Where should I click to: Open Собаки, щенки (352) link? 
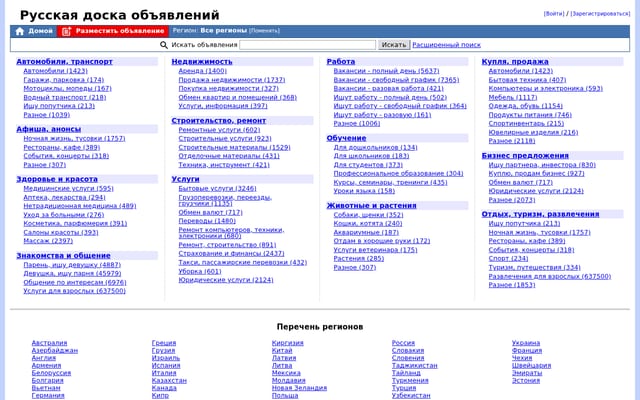point(368,215)
